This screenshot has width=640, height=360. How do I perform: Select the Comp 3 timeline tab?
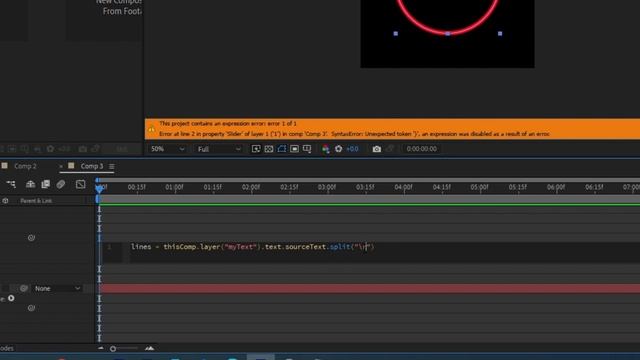(92, 166)
